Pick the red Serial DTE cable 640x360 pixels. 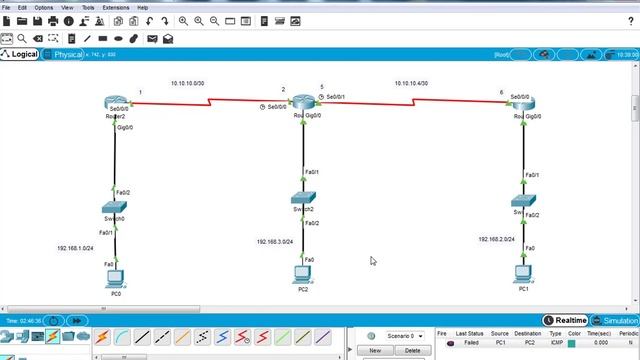tap(262, 337)
